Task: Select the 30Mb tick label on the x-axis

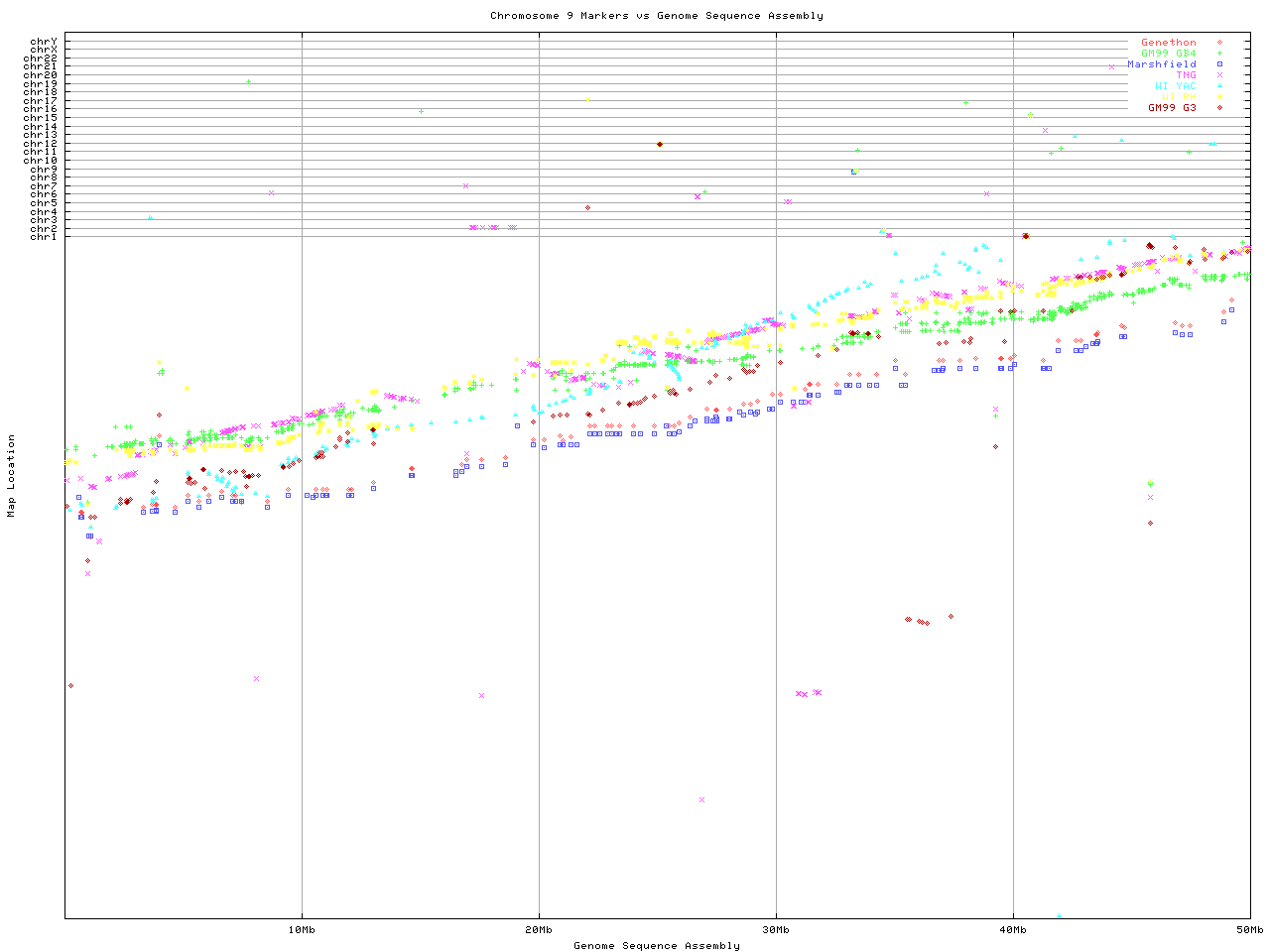Action: click(776, 930)
